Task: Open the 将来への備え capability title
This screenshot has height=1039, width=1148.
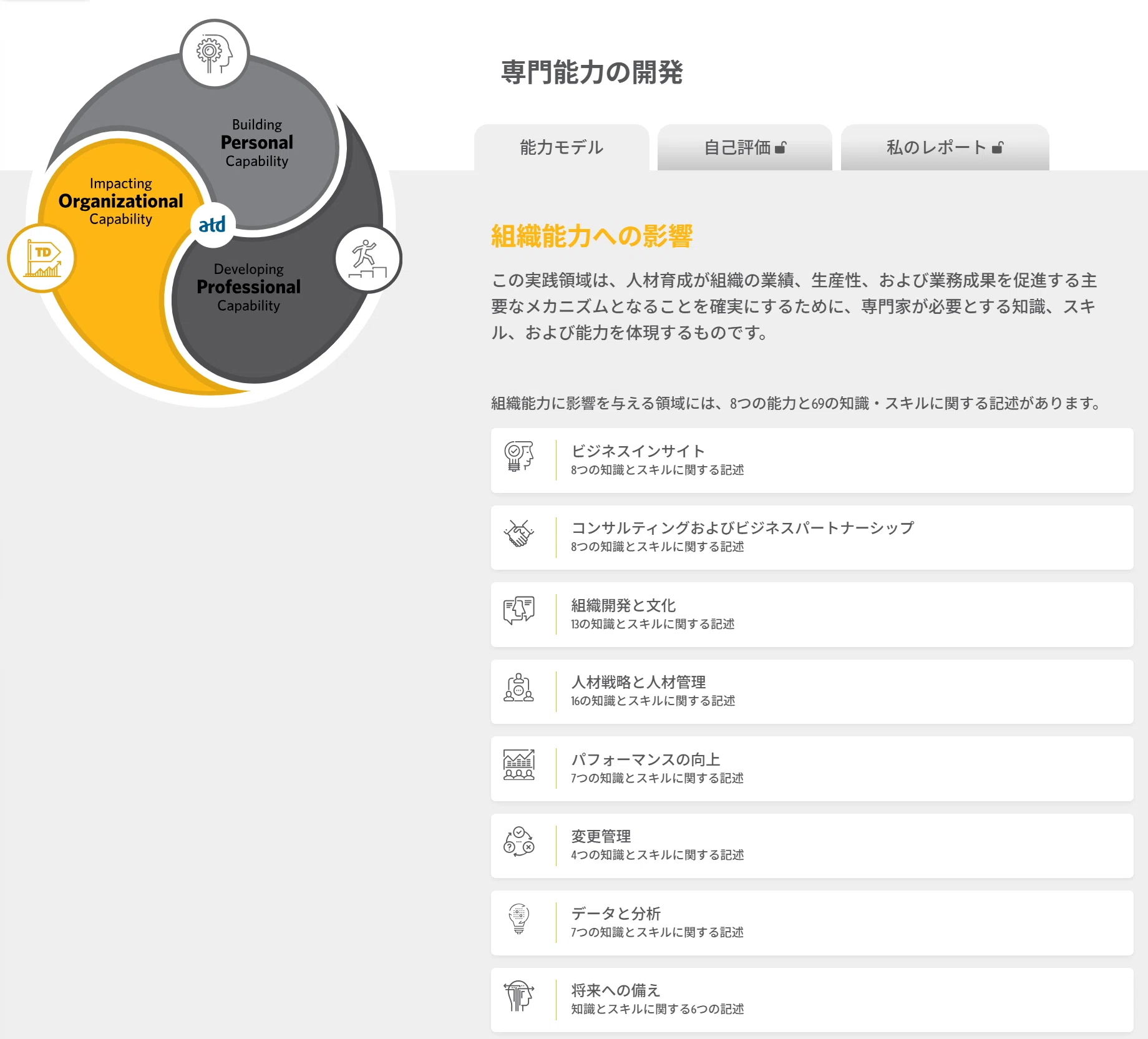Action: click(x=615, y=990)
